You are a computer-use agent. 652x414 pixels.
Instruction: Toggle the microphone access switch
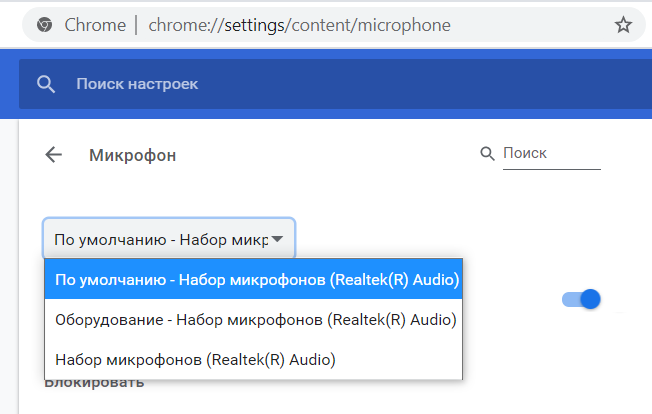pyautogui.click(x=581, y=299)
